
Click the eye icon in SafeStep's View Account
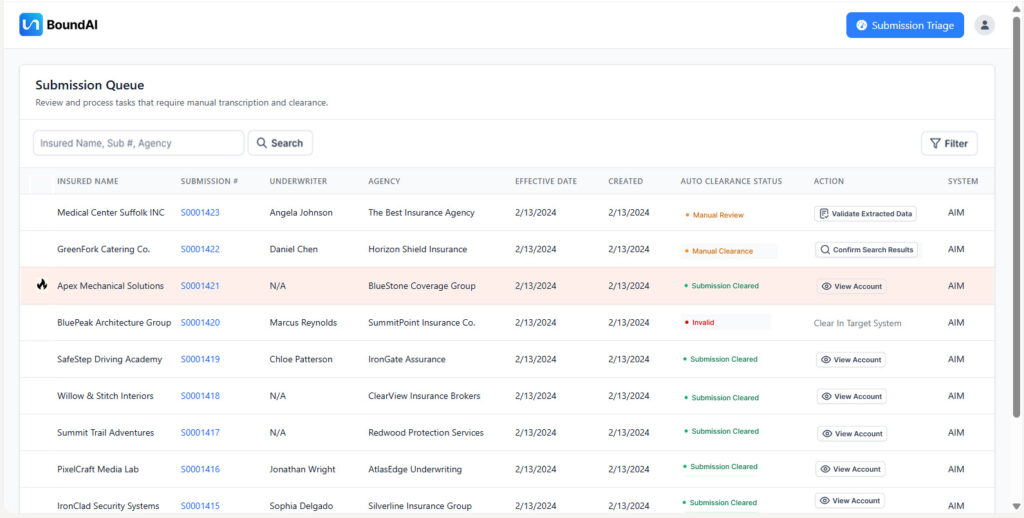tap(826, 360)
